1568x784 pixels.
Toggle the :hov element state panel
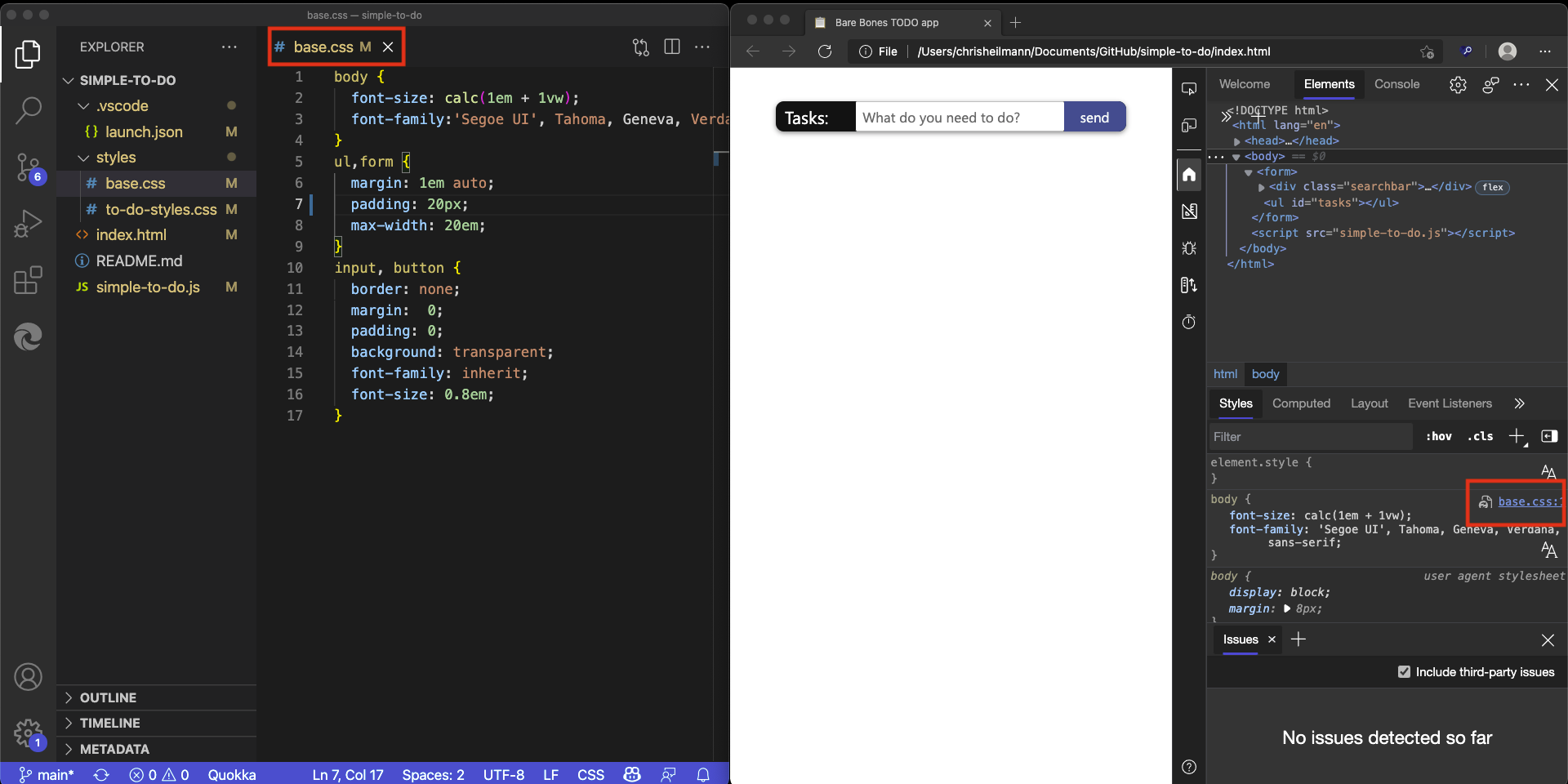tap(1438, 437)
